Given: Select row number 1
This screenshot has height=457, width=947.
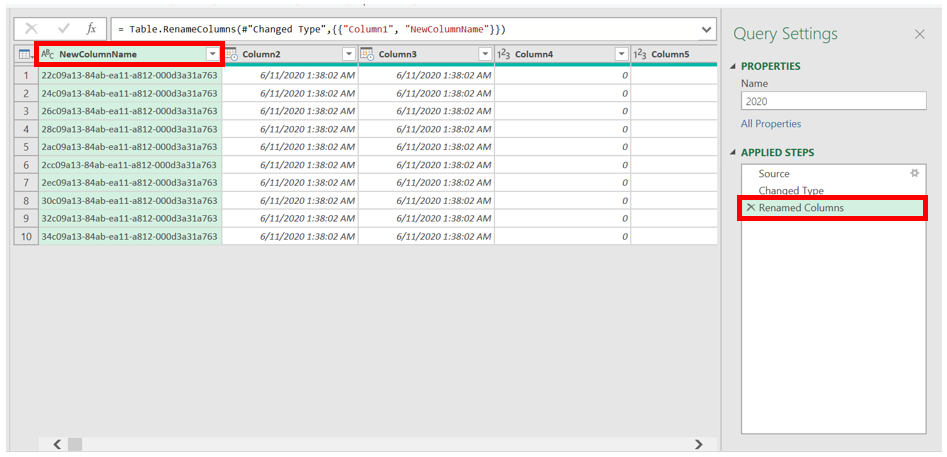Looking at the screenshot, I should click(x=26, y=75).
